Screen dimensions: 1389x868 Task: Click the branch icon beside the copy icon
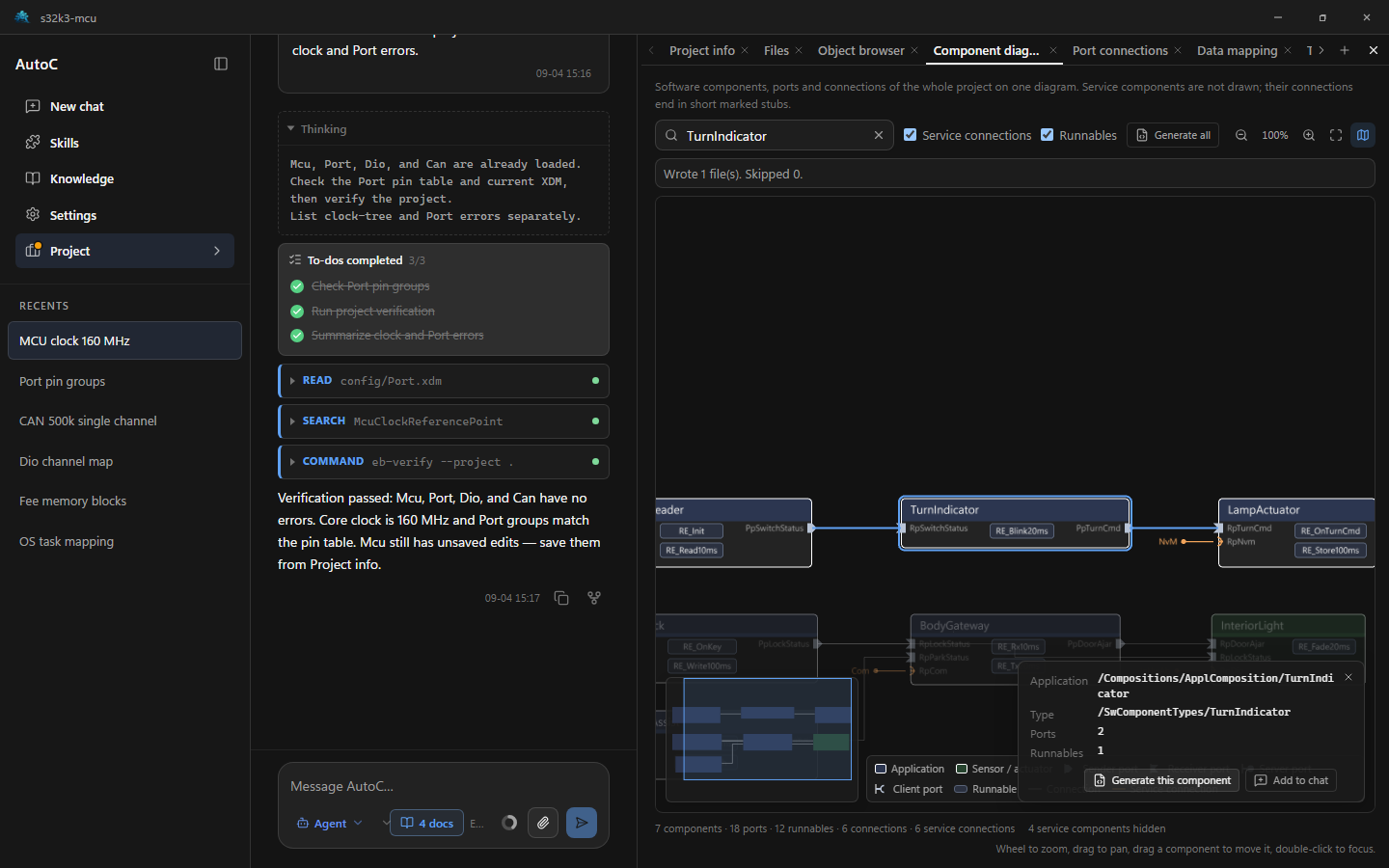[594, 598]
